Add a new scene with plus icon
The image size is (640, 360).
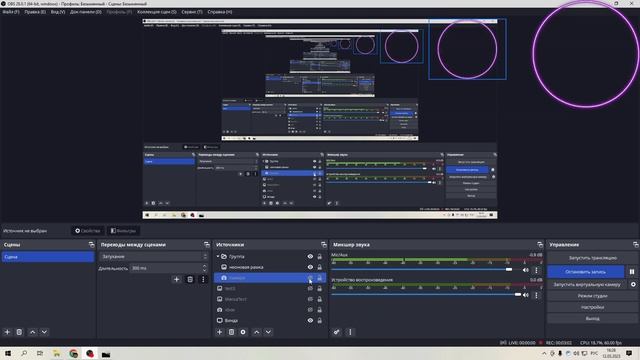point(7,332)
